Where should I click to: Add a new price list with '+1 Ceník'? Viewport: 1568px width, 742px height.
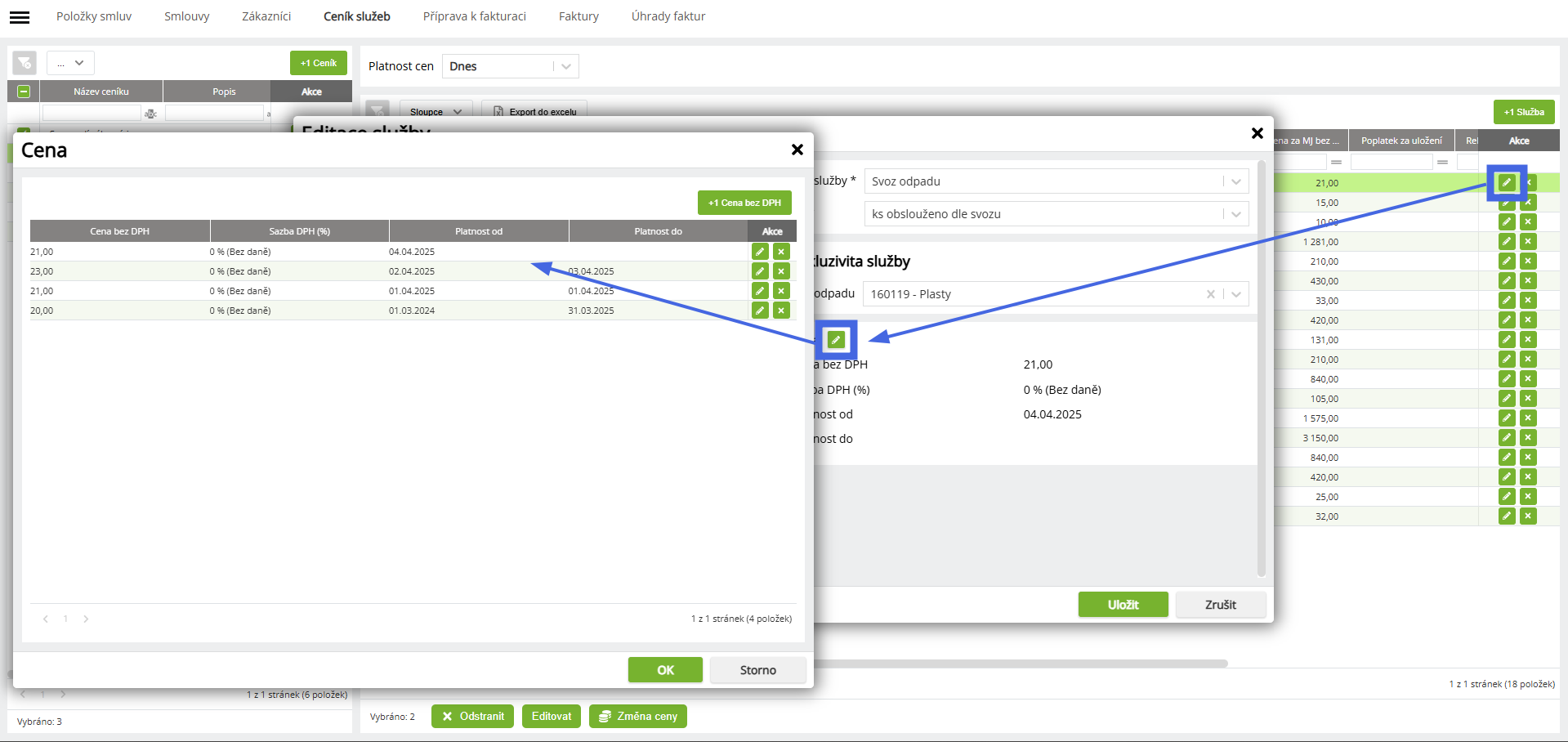click(x=319, y=63)
